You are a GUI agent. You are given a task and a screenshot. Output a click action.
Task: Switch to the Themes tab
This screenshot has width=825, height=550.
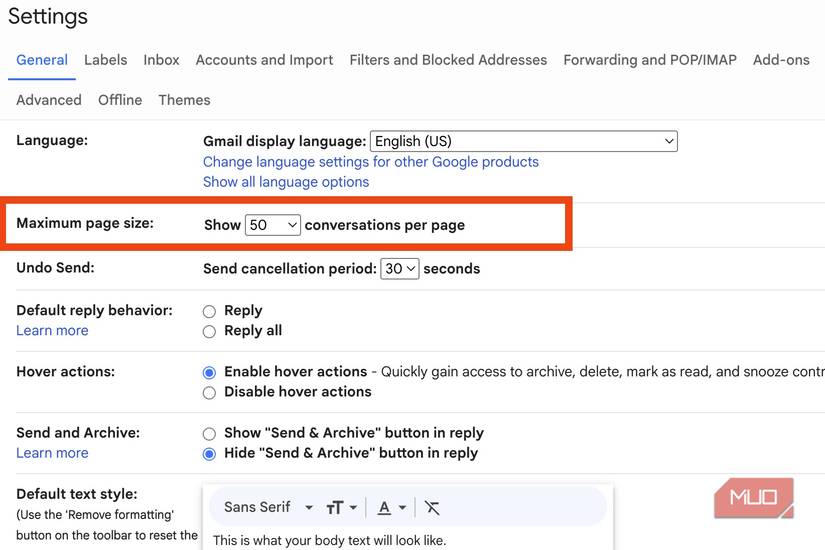184,100
